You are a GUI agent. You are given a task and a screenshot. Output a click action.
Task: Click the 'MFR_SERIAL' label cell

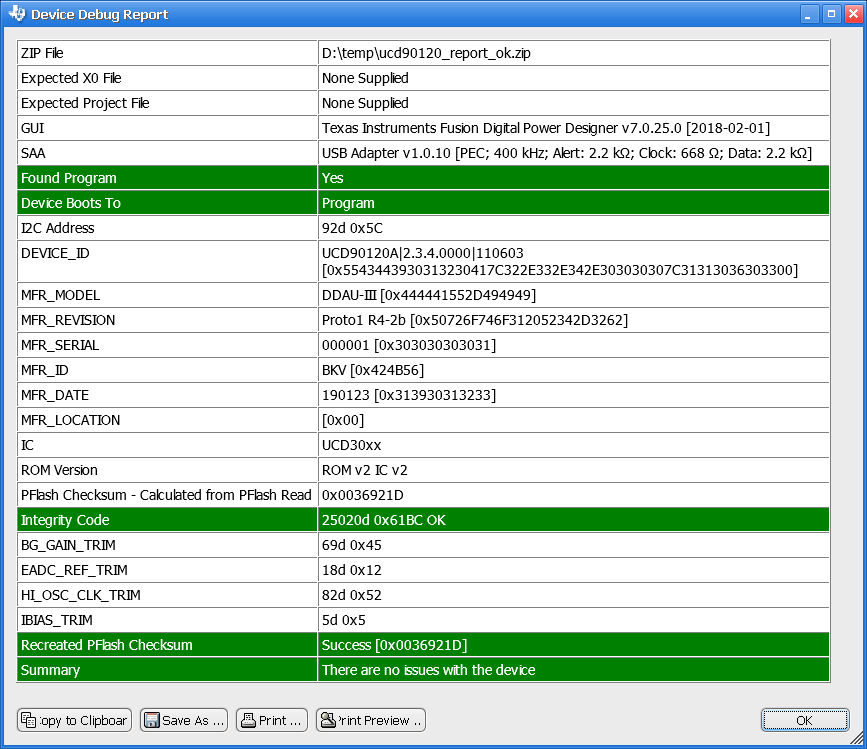(167, 345)
